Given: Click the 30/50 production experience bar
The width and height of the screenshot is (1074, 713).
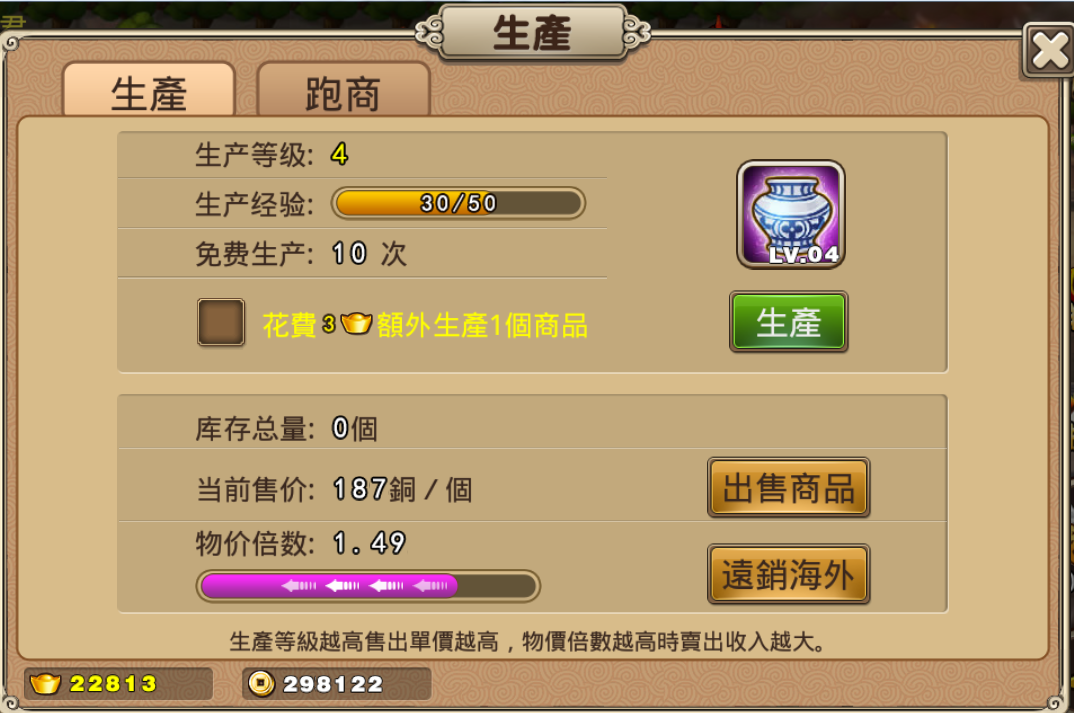Looking at the screenshot, I should tap(458, 203).
